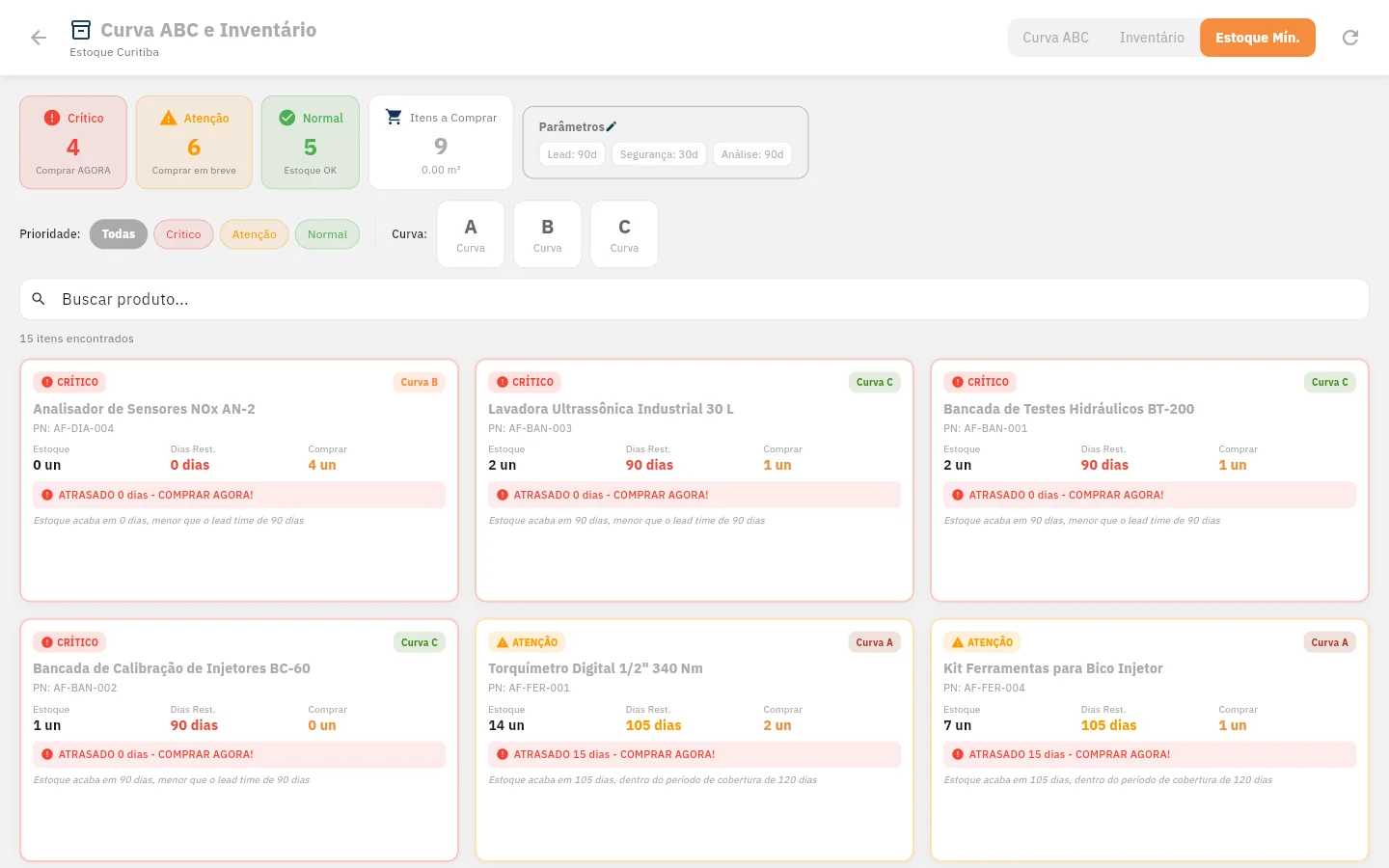The width and height of the screenshot is (1389, 868).
Task: Go back with the arrow icon
Action: point(39,38)
